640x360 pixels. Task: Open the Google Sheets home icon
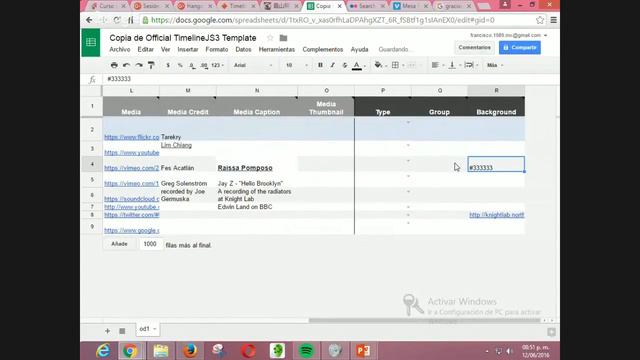[91, 42]
